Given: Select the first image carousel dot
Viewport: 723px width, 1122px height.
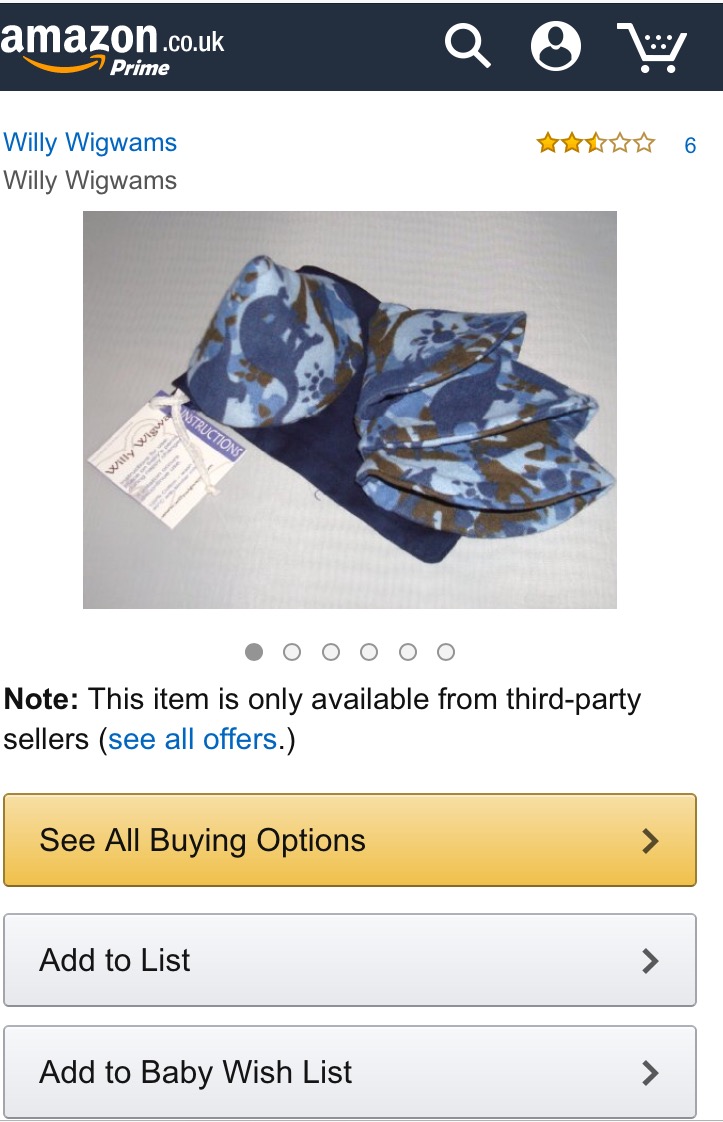Looking at the screenshot, I should [253, 652].
